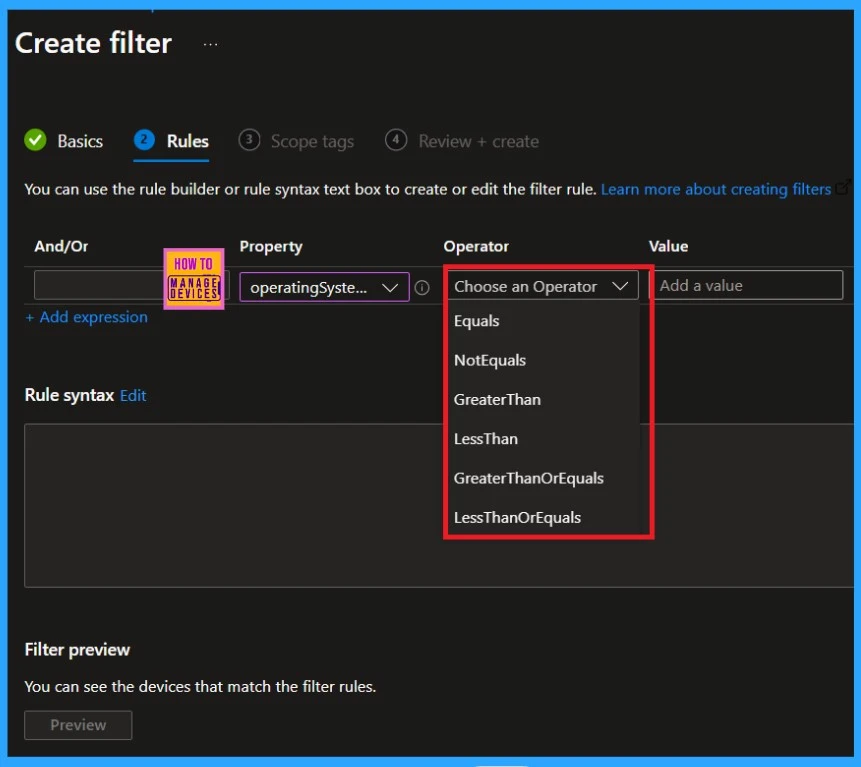Click the step 3 Scope tags circle
Screen dimensions: 861x767
[249, 139]
